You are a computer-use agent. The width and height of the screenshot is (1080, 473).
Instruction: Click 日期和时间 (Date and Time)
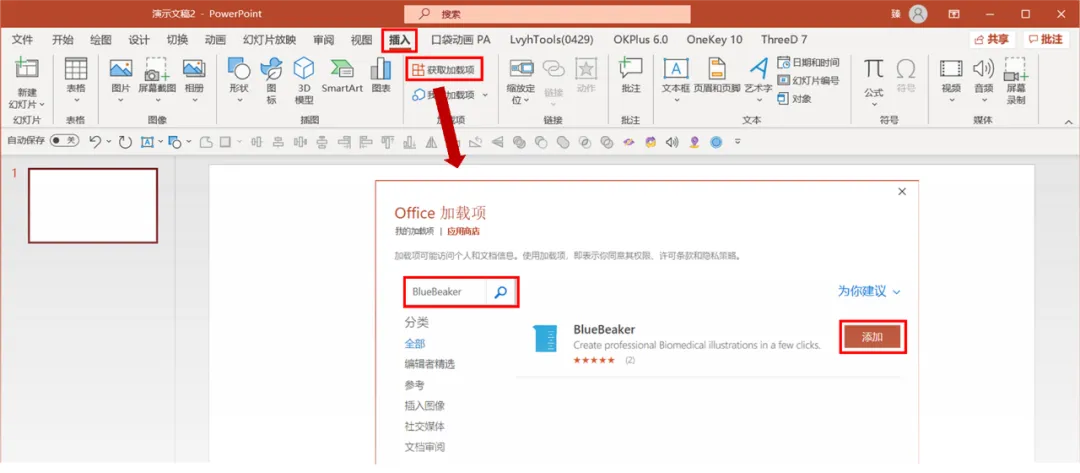click(809, 63)
